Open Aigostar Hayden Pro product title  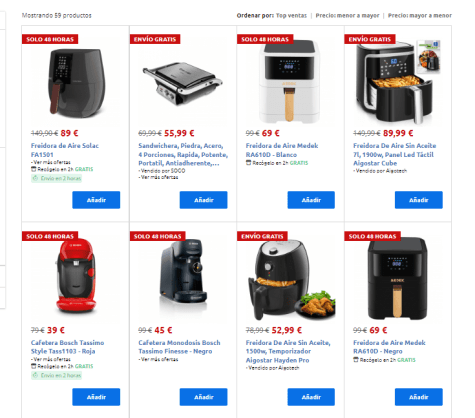pos(288,351)
